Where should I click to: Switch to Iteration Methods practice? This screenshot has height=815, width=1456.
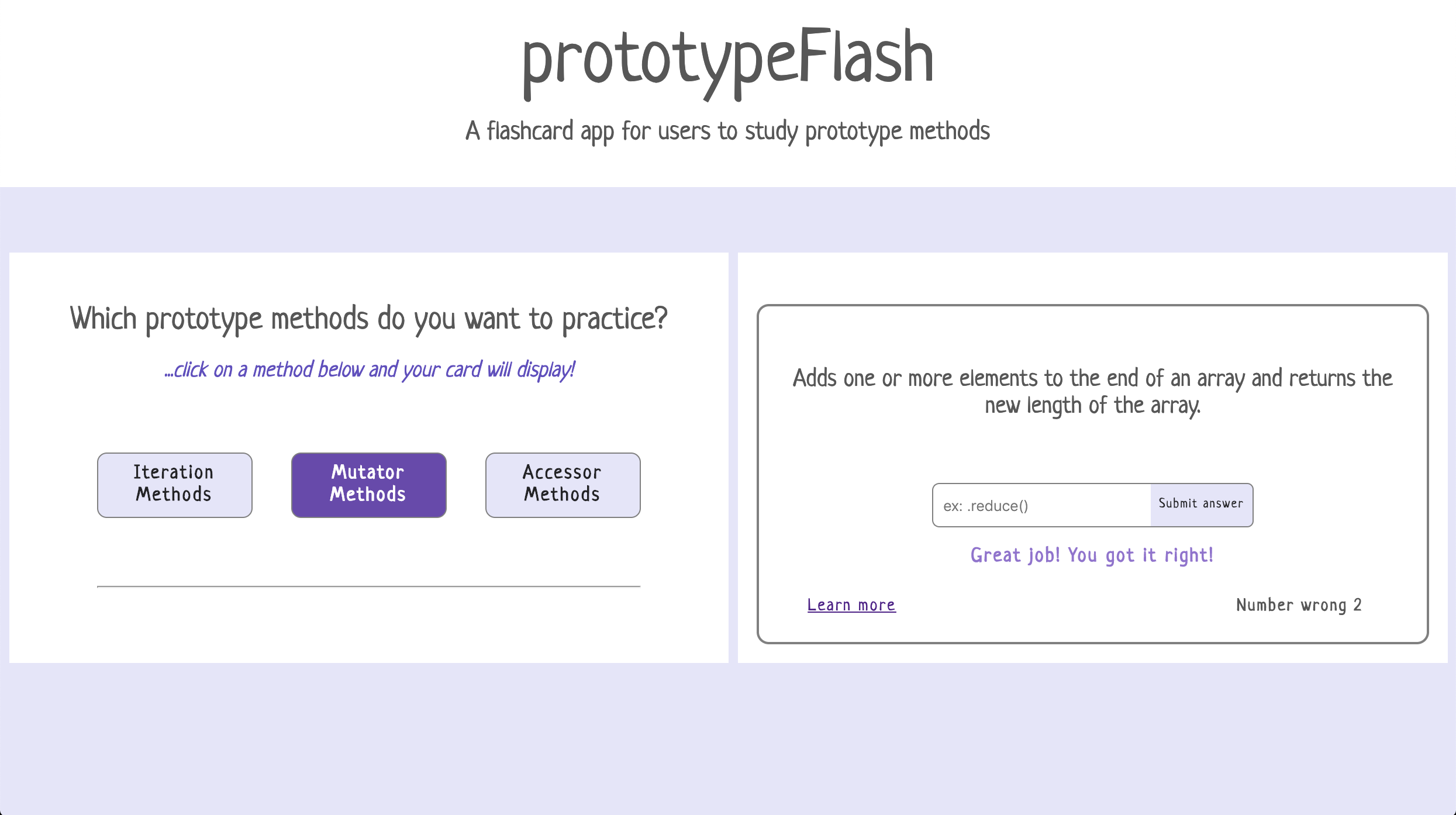click(x=174, y=484)
